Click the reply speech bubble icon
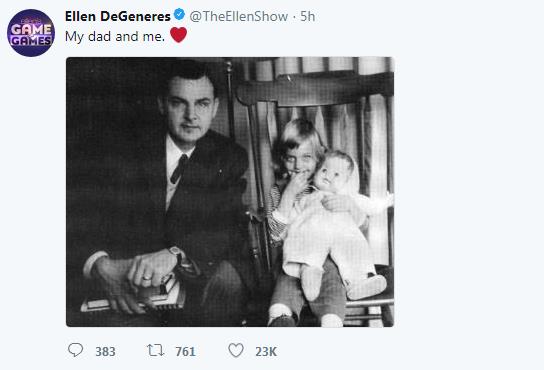The height and width of the screenshot is (370, 544). point(75,350)
